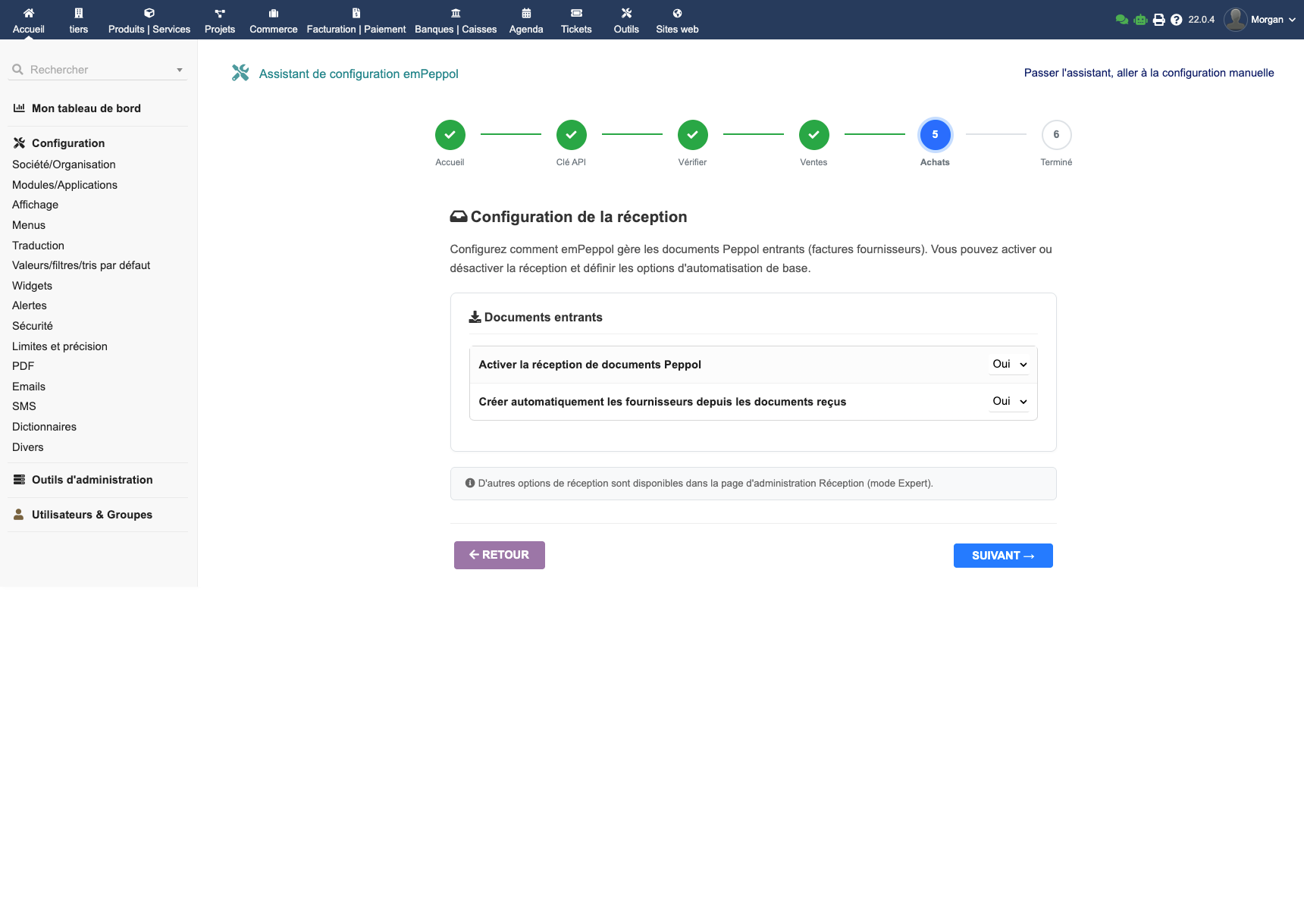Screen dimensions: 1304x924
Task: Open the Agenda menu
Action: pos(526,20)
